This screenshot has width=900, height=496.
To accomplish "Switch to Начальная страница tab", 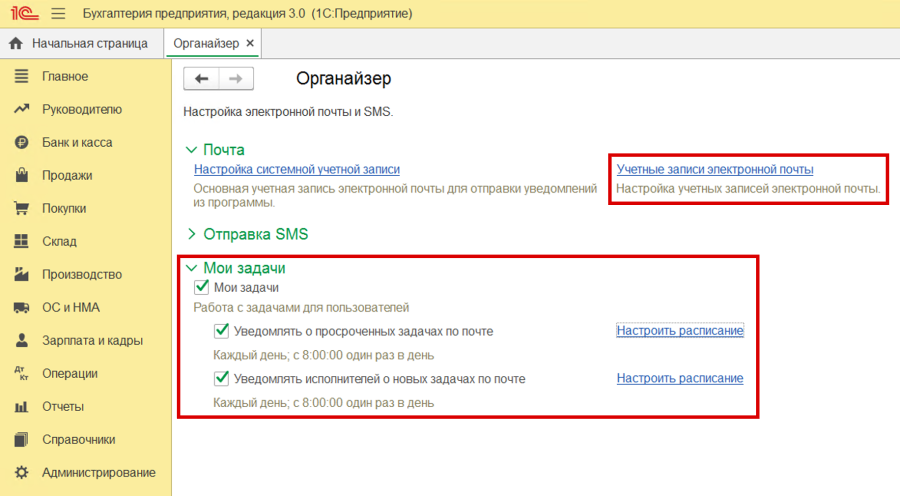I will click(x=80, y=44).
